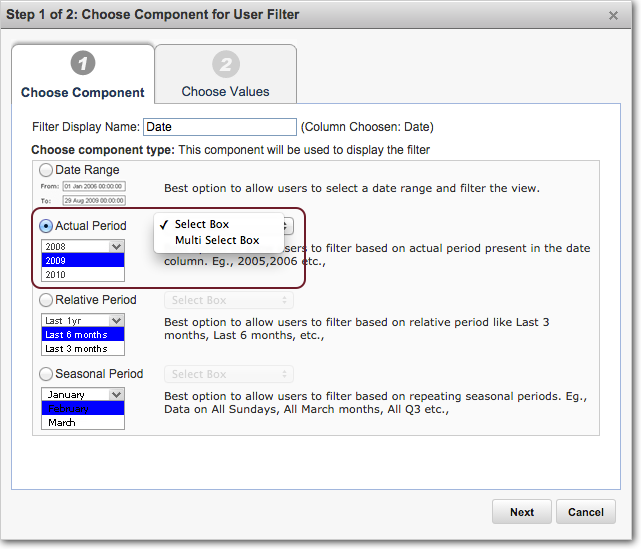Click the 2008 year preview dropdown

(83, 246)
